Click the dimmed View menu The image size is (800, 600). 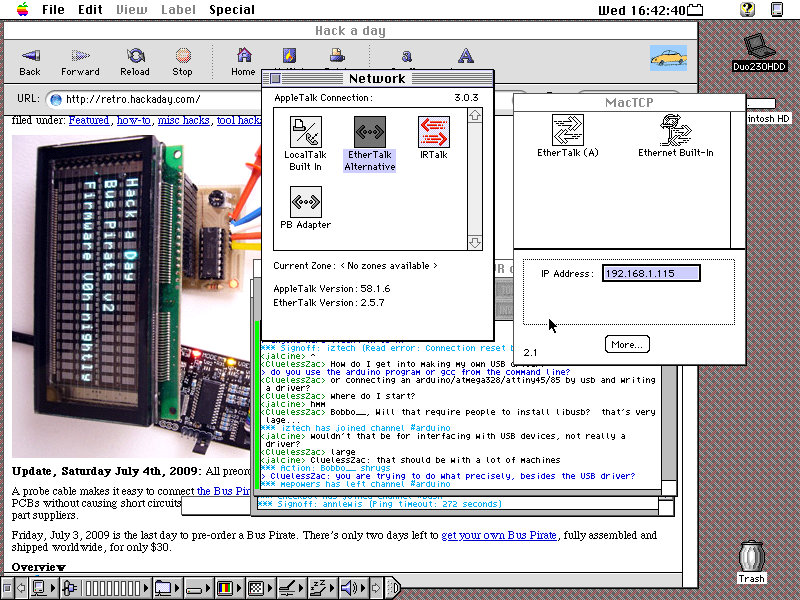[132, 9]
